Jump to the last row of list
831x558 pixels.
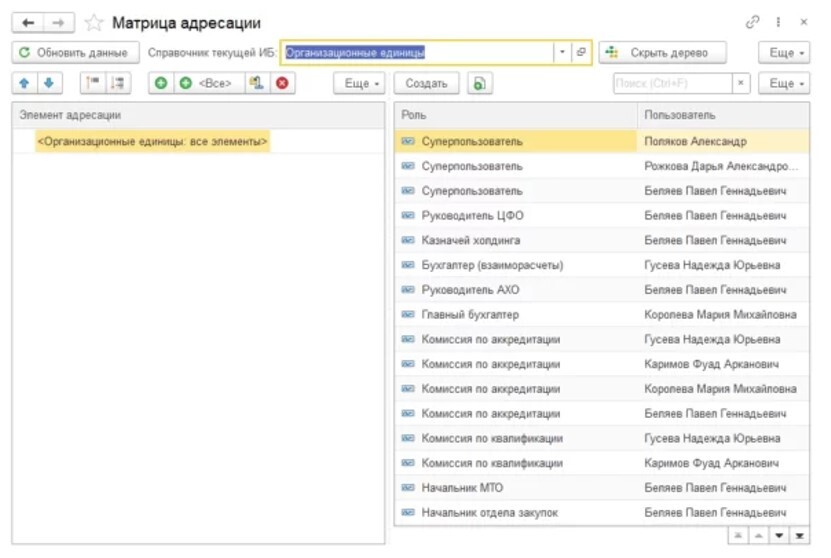pos(800,536)
